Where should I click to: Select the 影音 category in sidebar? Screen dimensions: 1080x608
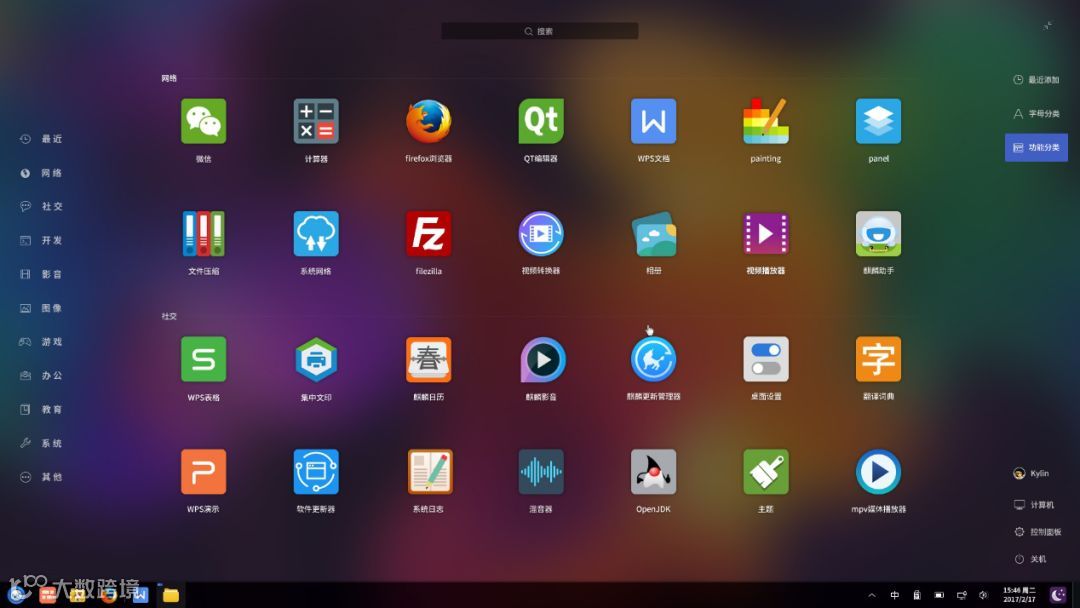[41, 274]
